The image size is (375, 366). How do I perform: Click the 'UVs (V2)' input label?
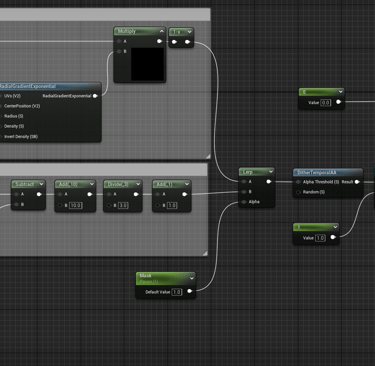[x=12, y=96]
